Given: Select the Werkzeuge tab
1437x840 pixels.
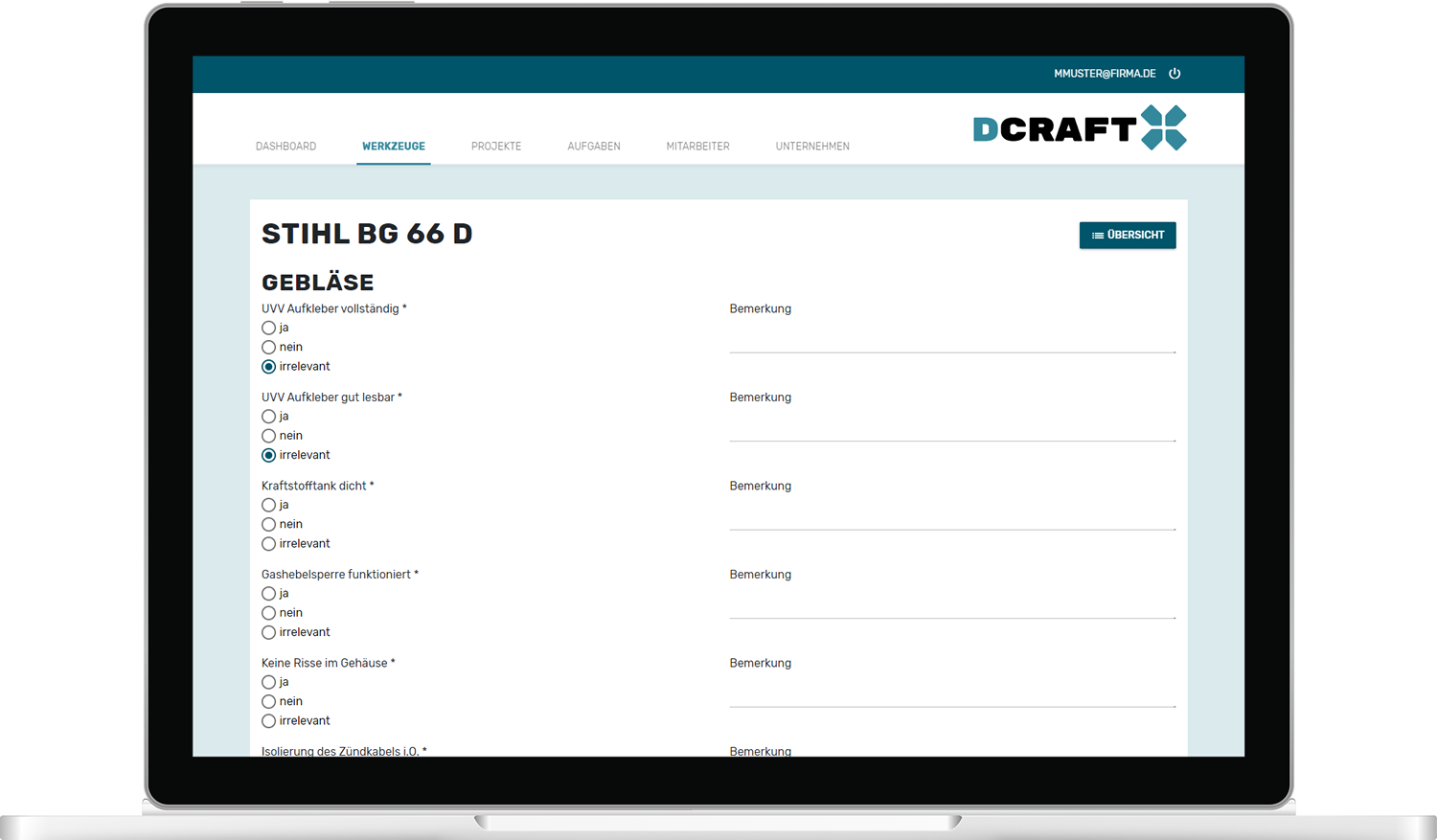Looking at the screenshot, I should click(x=394, y=147).
